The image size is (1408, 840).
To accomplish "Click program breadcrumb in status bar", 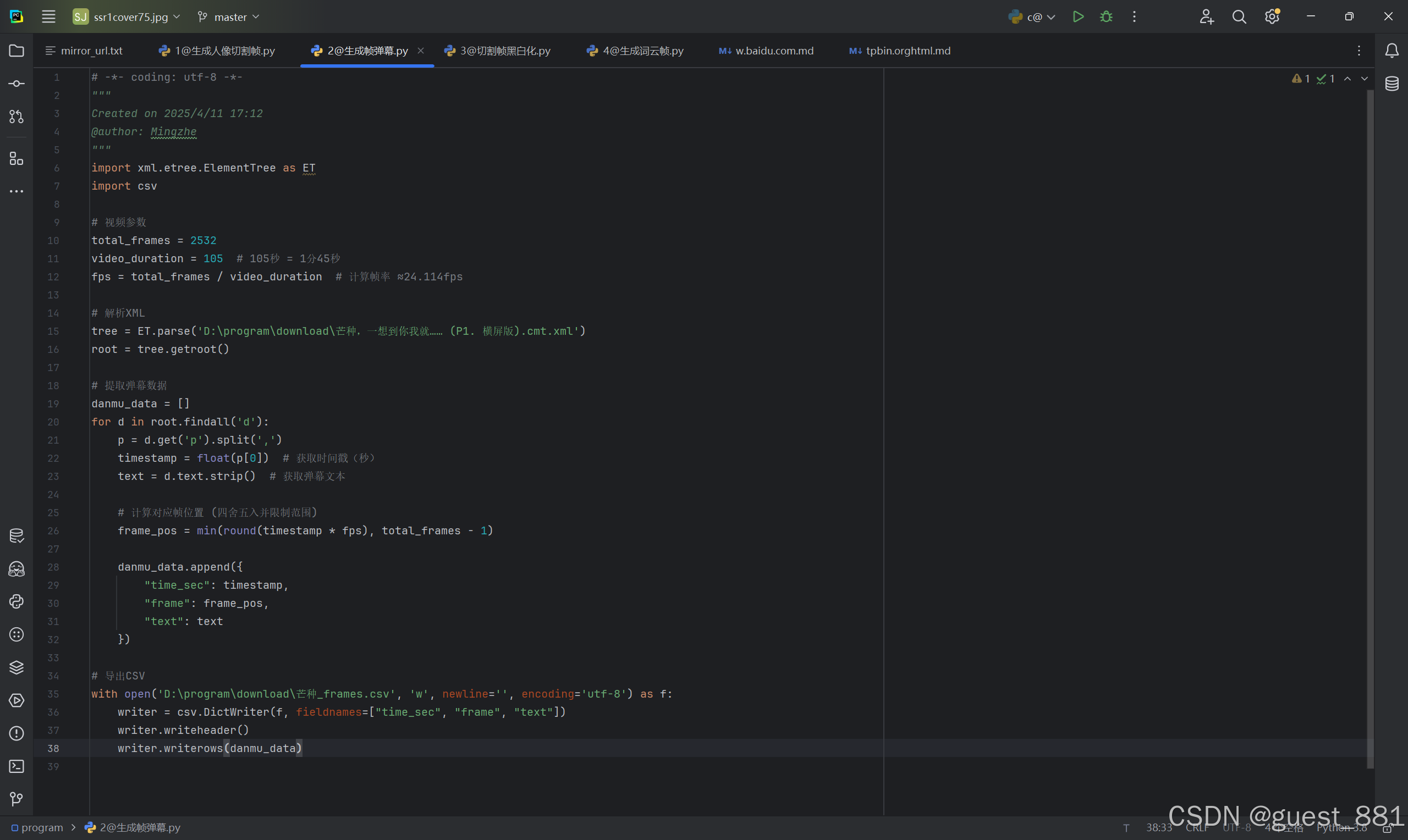I will pos(42,827).
